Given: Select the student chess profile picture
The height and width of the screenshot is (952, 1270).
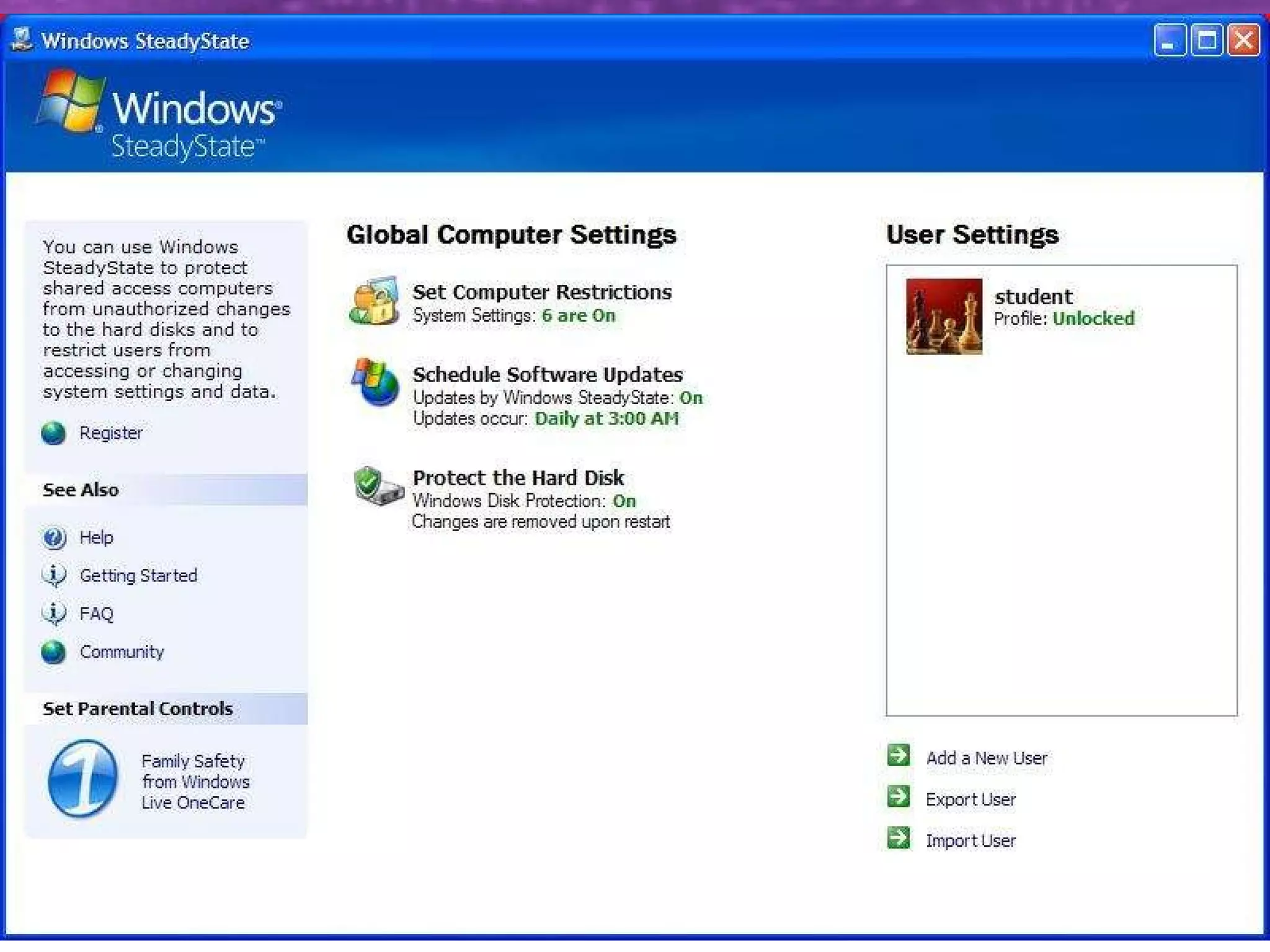Looking at the screenshot, I should pyautogui.click(x=943, y=317).
